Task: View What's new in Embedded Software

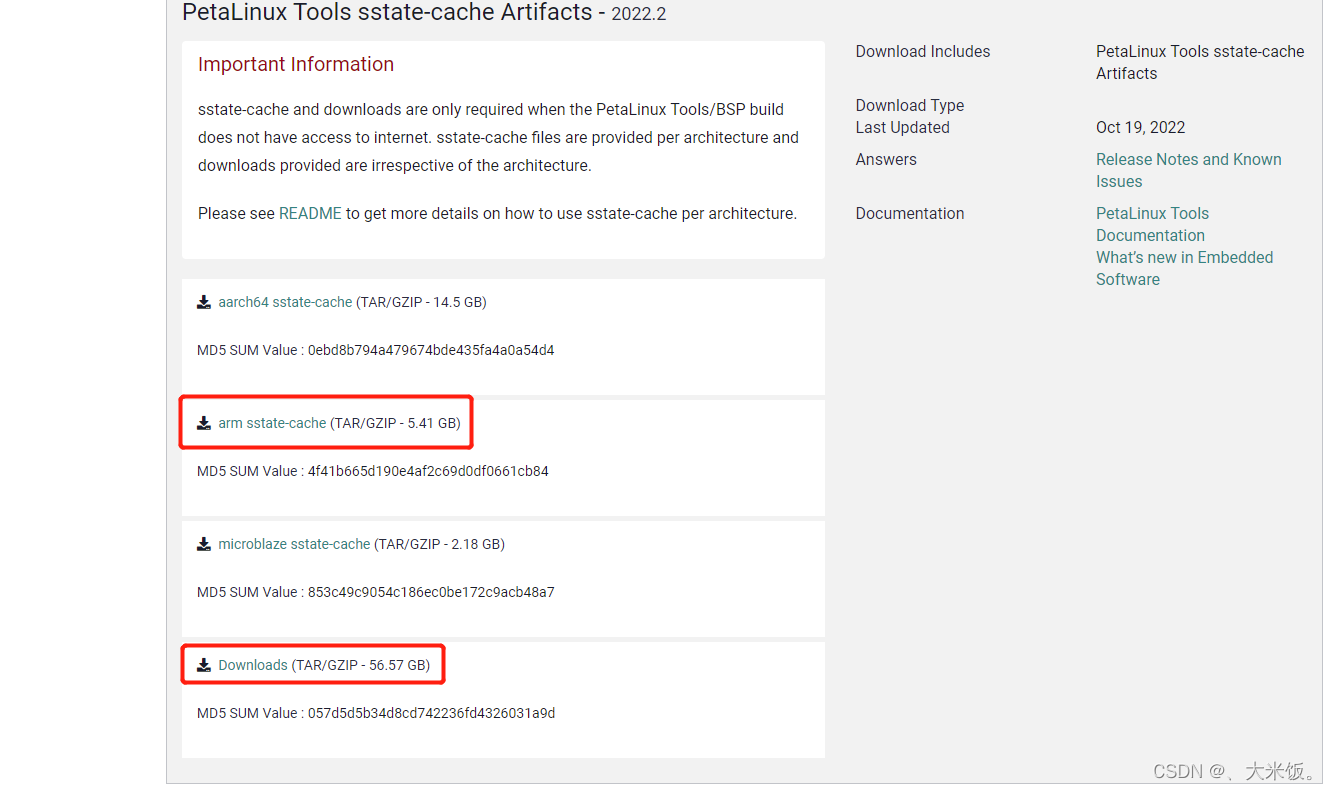Action: [1184, 268]
